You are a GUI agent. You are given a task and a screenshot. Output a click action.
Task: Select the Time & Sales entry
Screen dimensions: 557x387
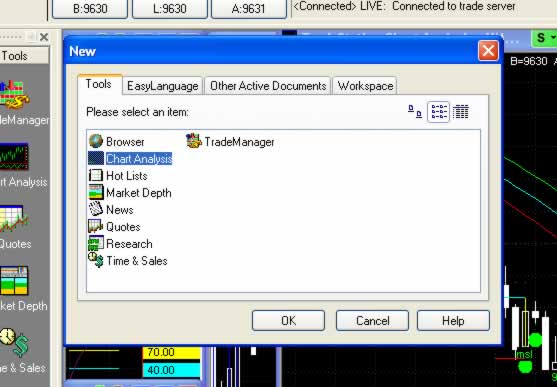point(137,261)
